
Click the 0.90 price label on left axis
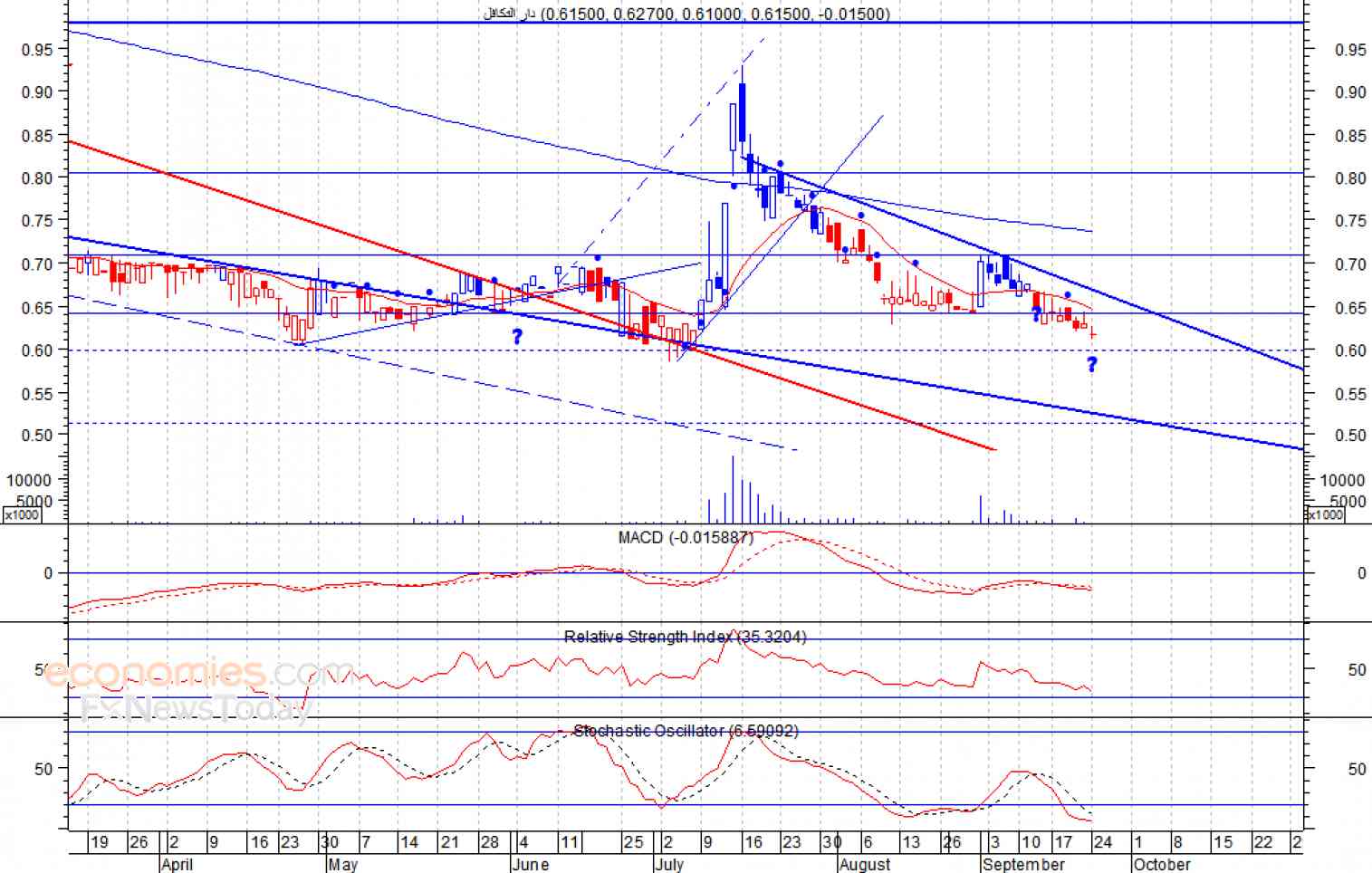pos(37,91)
